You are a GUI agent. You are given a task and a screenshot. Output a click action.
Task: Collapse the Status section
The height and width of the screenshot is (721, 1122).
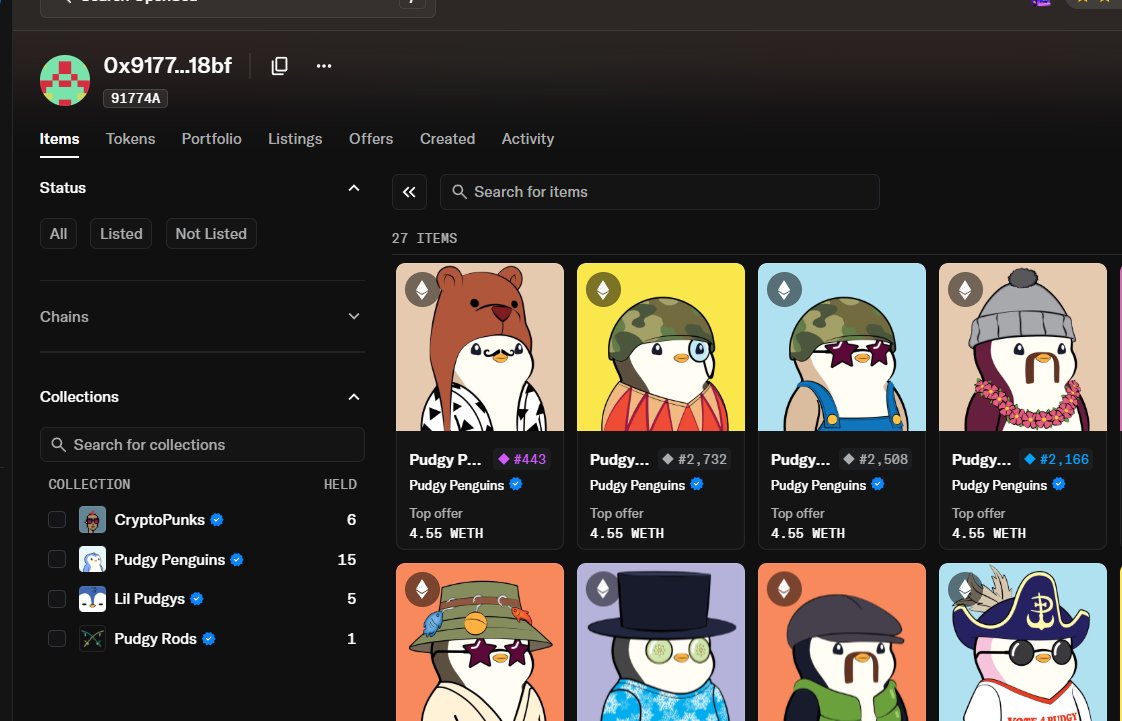pyautogui.click(x=353, y=188)
